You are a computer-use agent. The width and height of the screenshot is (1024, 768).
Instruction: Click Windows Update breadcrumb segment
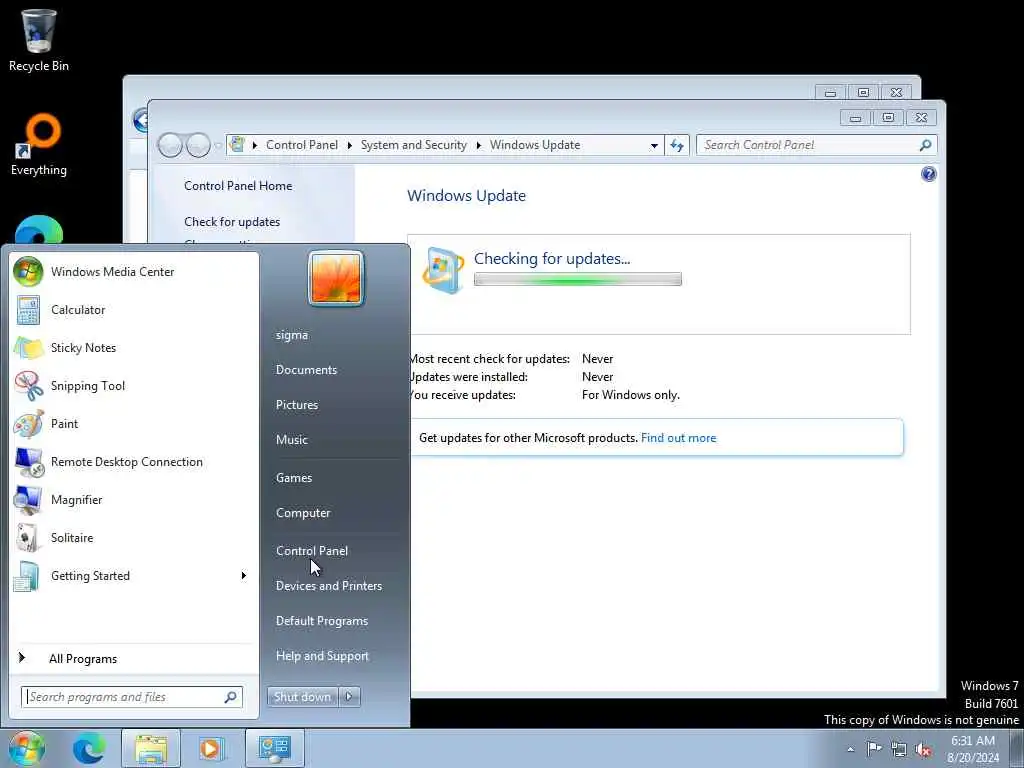coord(535,145)
